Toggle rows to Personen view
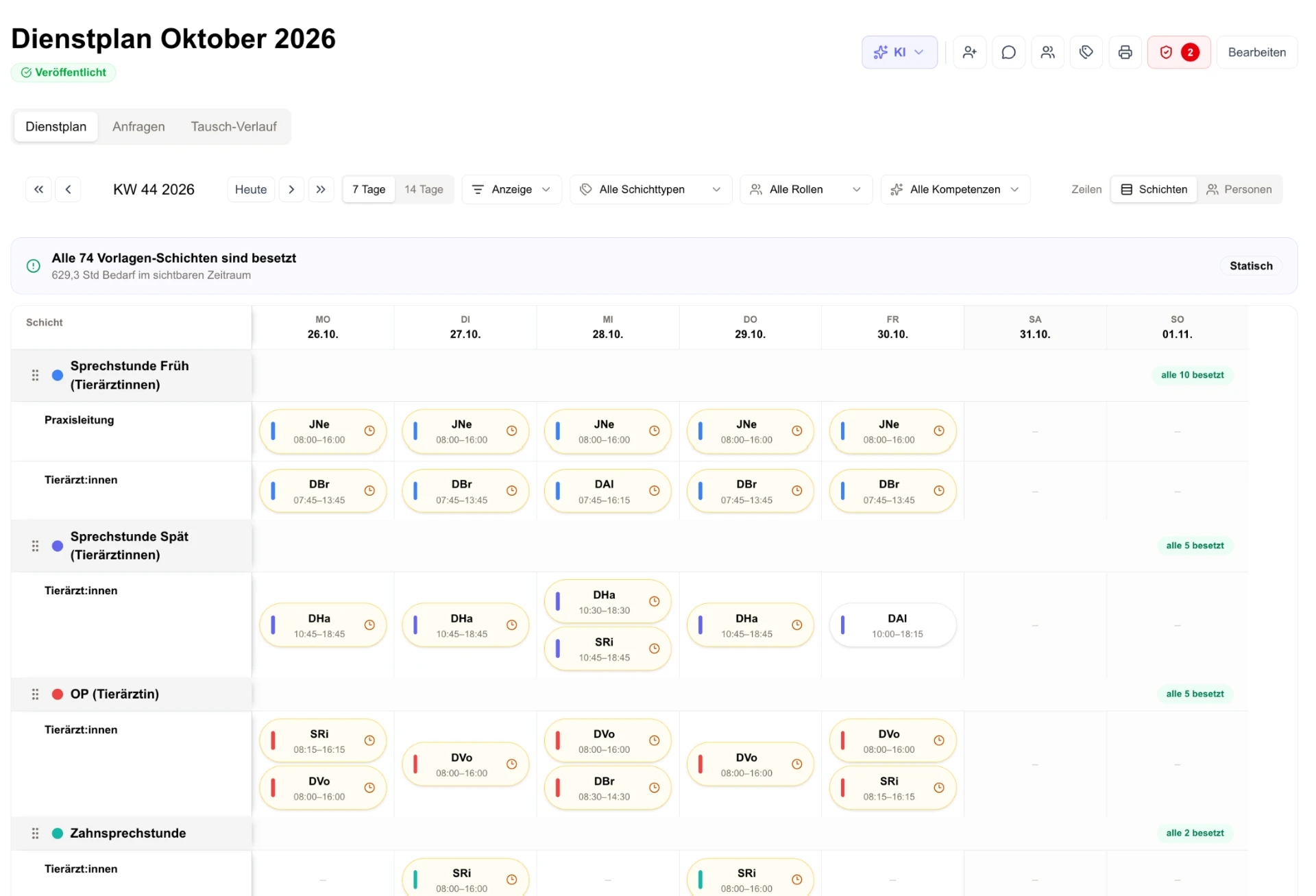The height and width of the screenshot is (896, 1316). point(1239,189)
